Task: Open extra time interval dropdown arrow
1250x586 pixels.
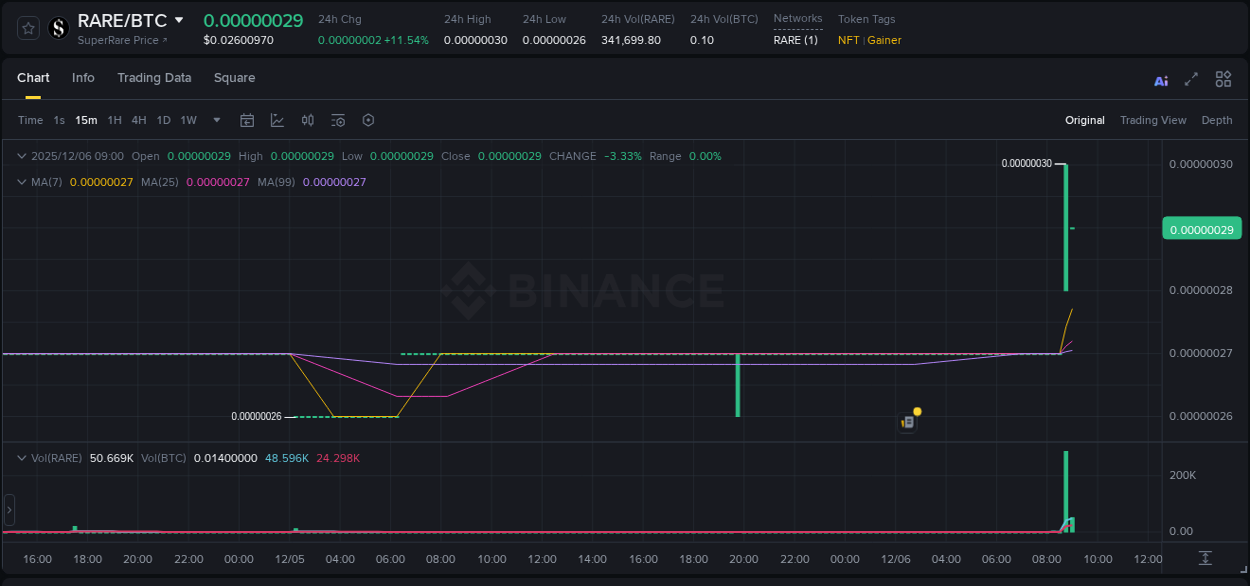Action: click(215, 120)
